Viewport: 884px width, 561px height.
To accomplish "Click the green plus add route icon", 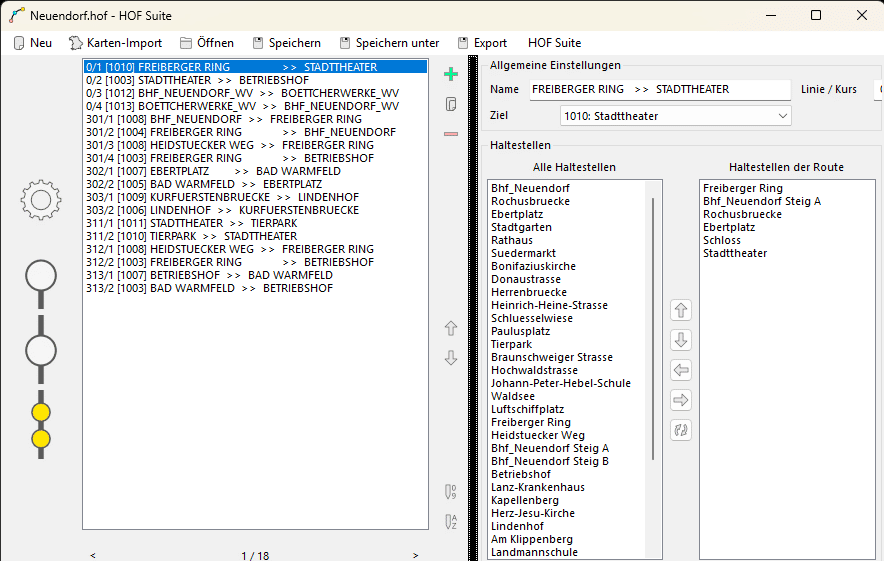I will pos(451,74).
